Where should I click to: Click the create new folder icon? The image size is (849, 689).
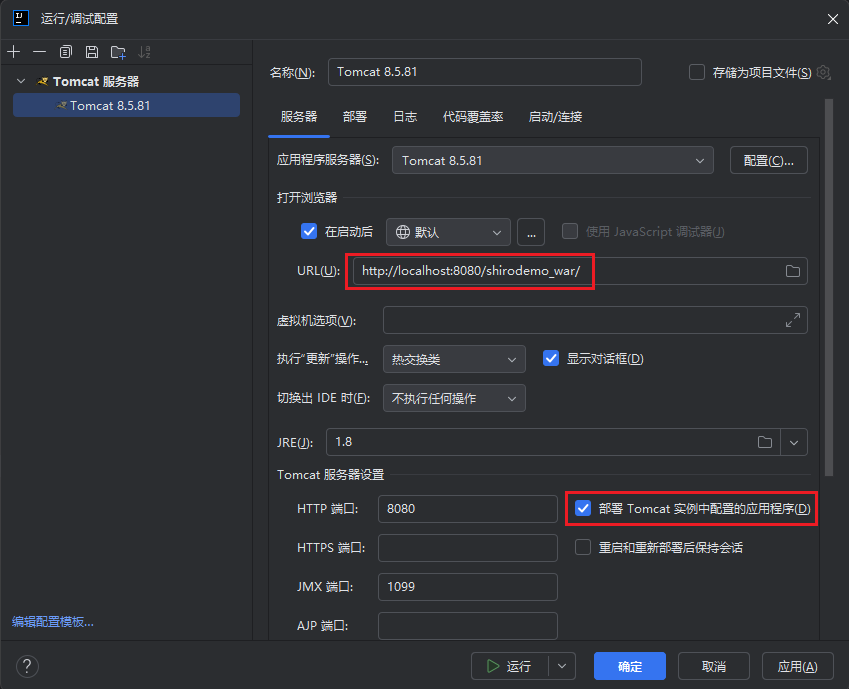(118, 52)
